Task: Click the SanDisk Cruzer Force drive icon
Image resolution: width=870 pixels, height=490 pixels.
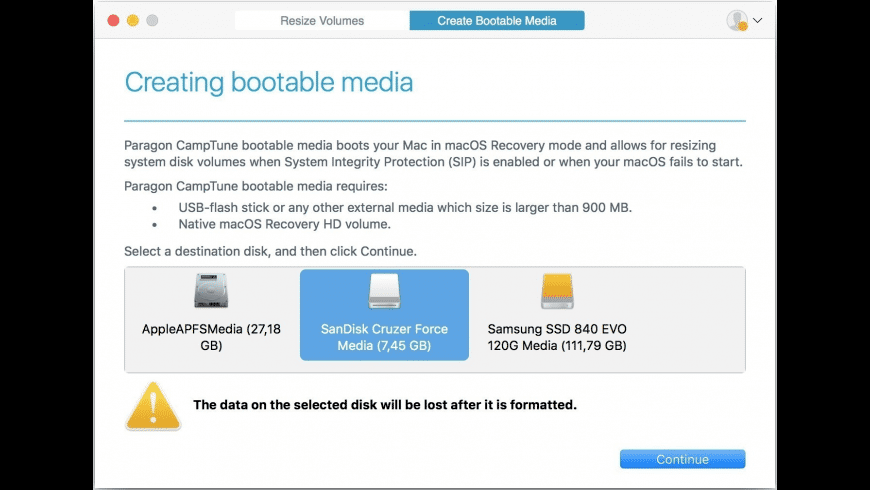Action: pos(384,291)
